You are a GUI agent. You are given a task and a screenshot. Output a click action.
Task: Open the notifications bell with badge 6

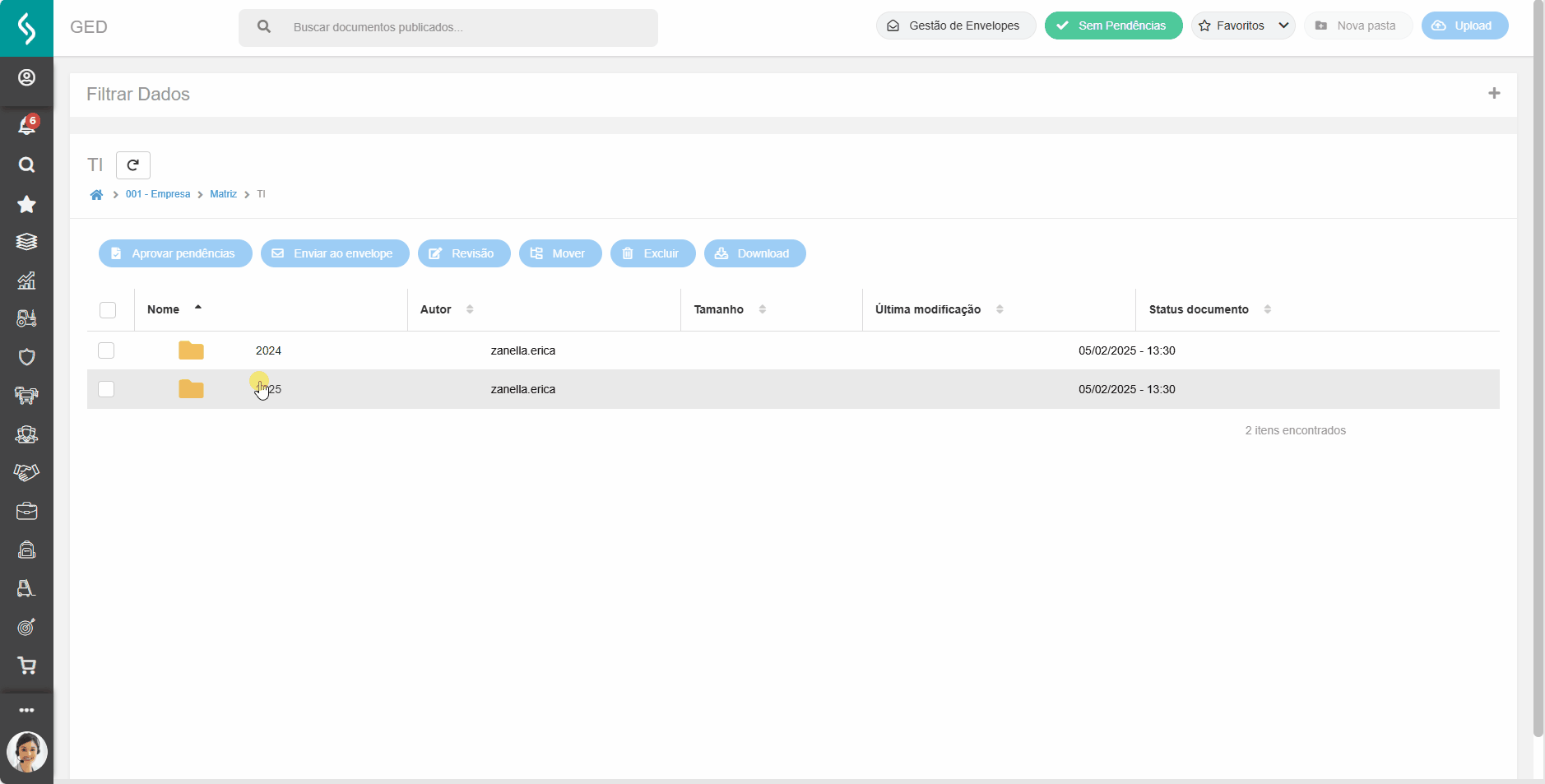click(x=27, y=125)
